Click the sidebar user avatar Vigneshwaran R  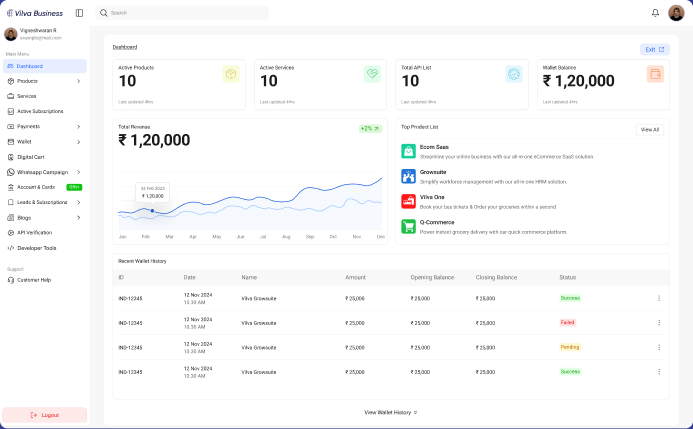[x=11, y=34]
